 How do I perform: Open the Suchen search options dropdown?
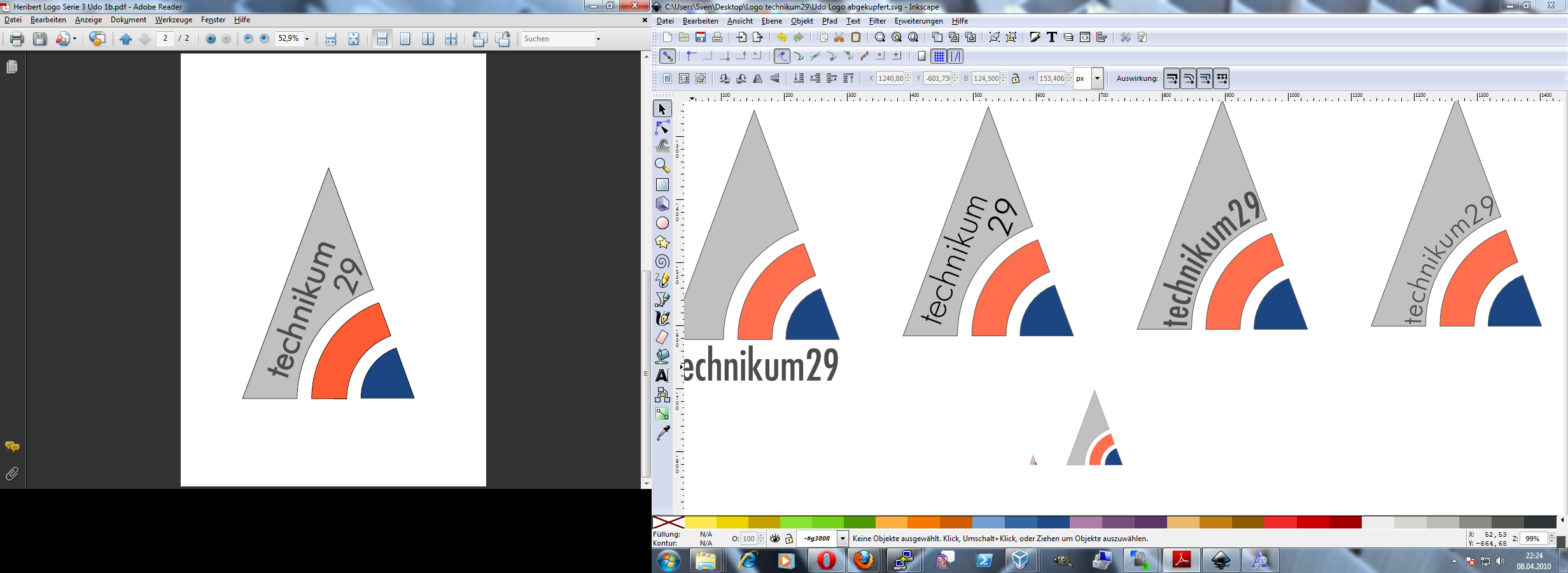pyautogui.click(x=598, y=39)
